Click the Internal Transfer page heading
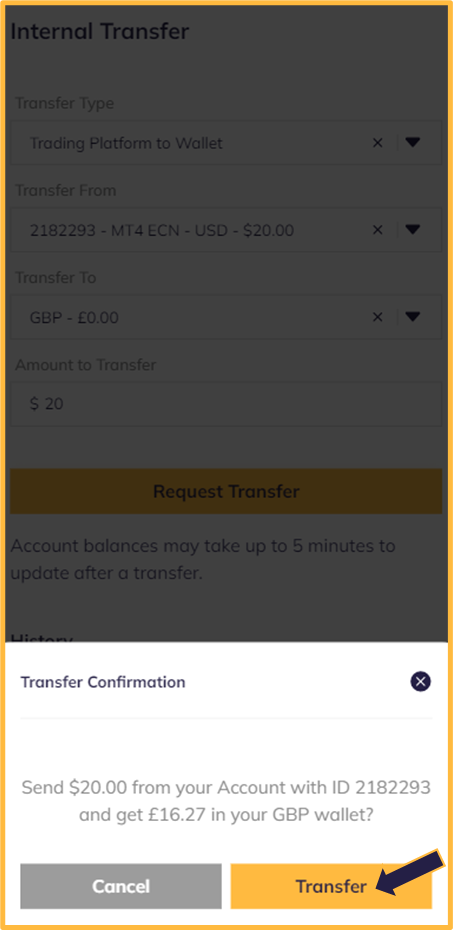 coord(100,31)
